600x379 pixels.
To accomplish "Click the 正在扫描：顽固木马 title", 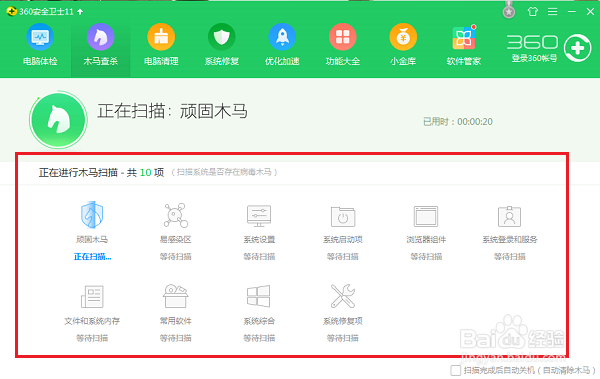I will tap(172, 111).
